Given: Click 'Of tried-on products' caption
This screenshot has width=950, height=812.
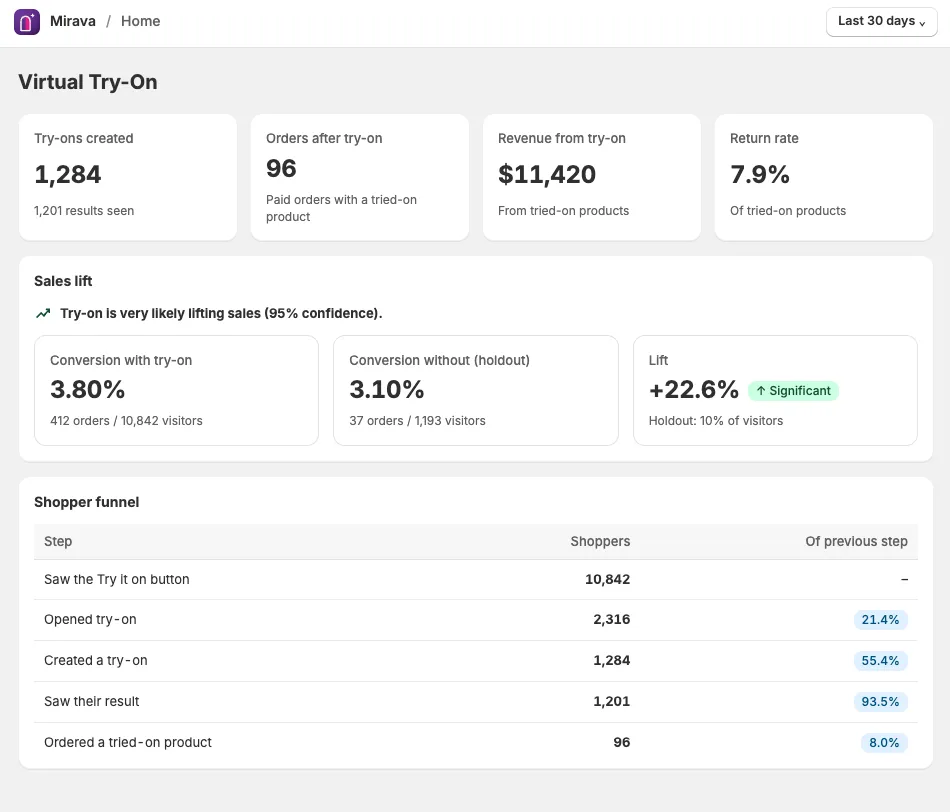Looking at the screenshot, I should click(788, 210).
